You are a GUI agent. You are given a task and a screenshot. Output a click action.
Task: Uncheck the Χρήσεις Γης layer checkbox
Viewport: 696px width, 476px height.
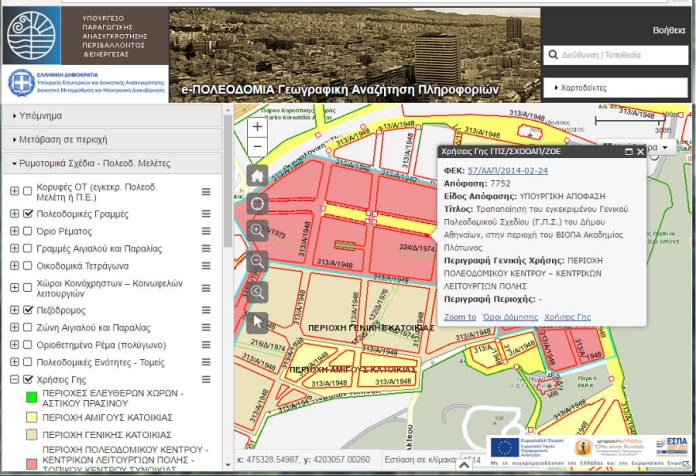pyautogui.click(x=28, y=380)
